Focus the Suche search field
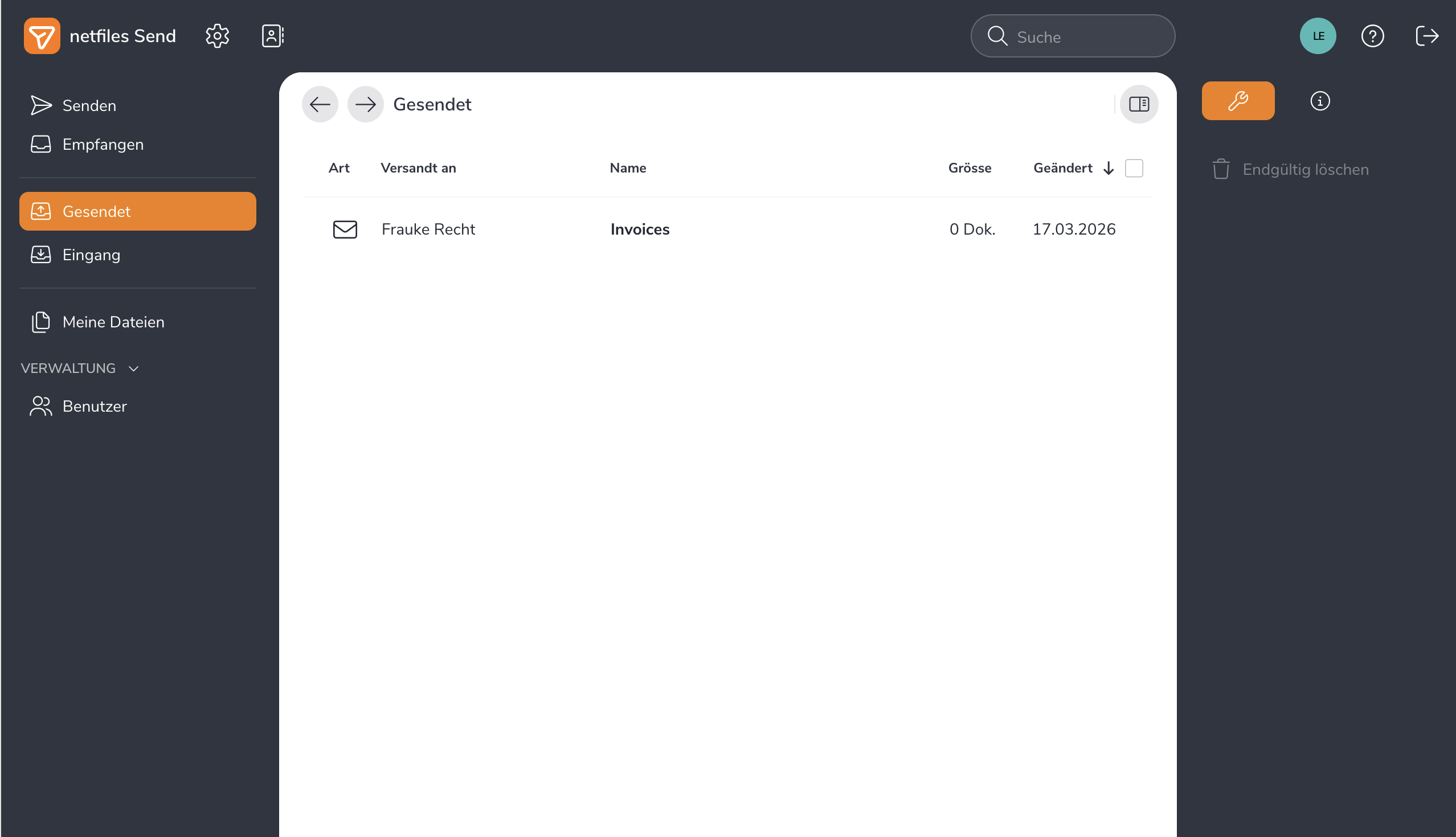Screen dimensions: 1456x837 point(1081,37)
